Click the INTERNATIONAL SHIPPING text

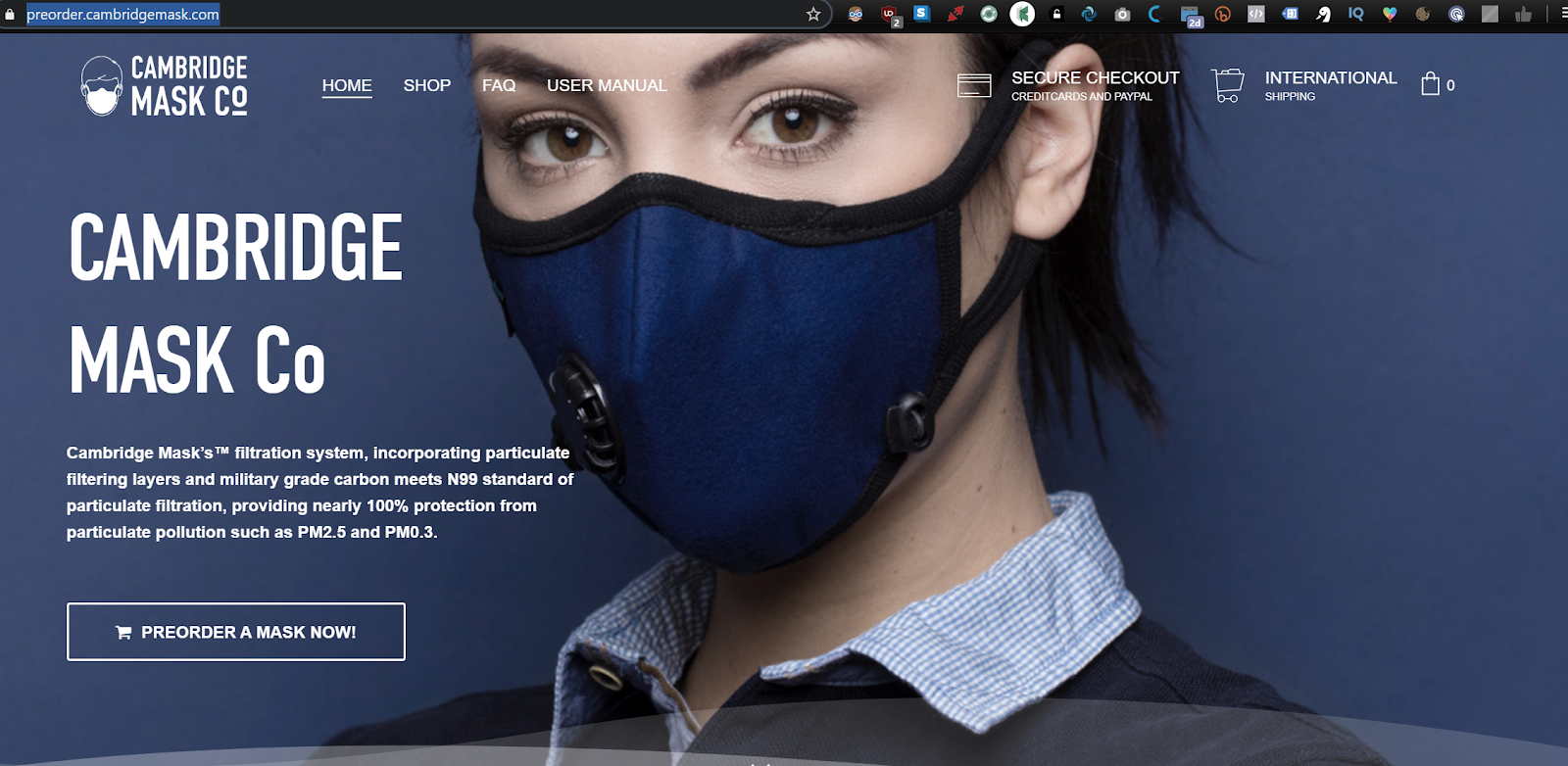point(1330,84)
